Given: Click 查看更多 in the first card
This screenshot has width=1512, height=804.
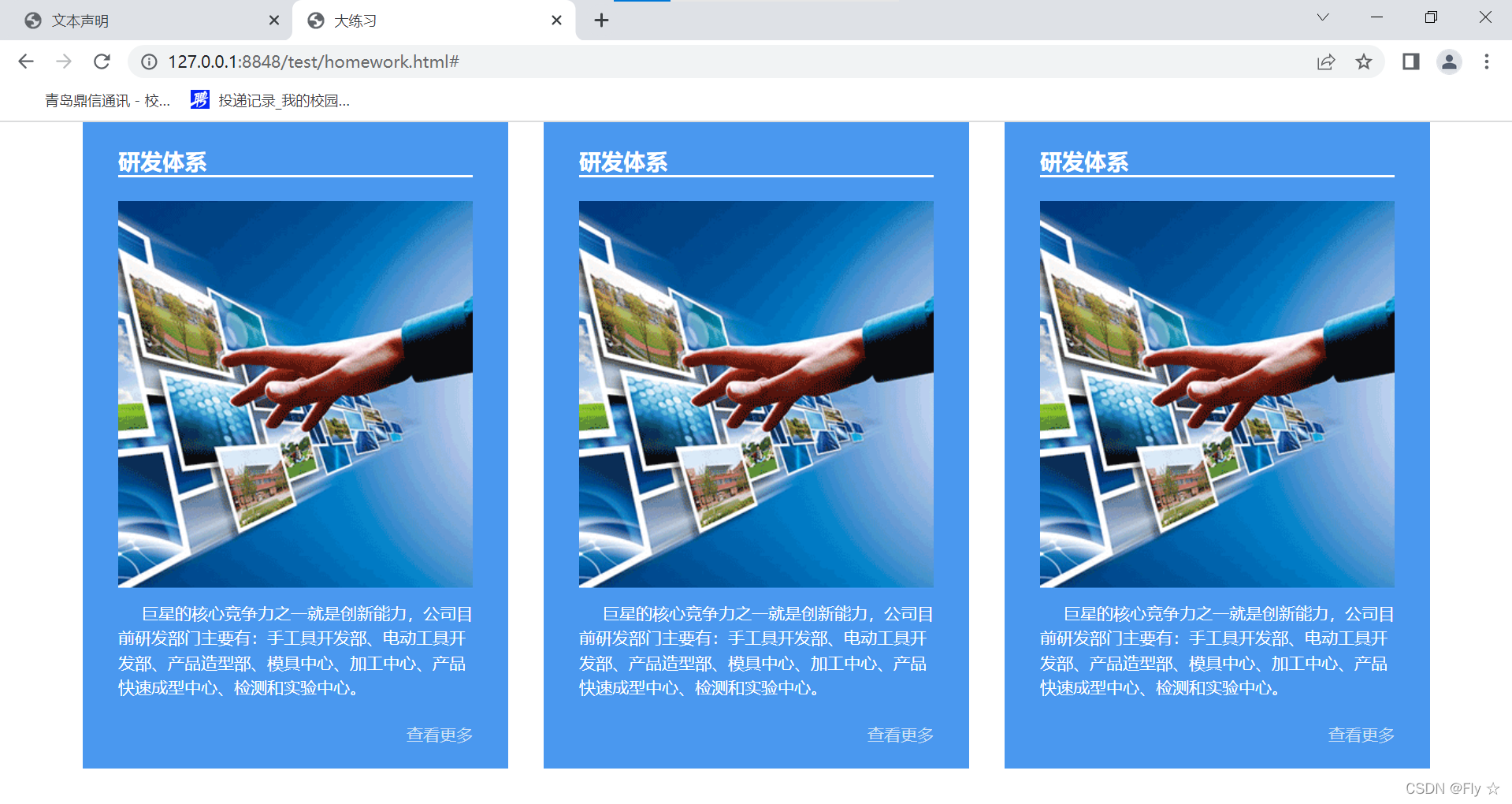Looking at the screenshot, I should click(x=440, y=735).
